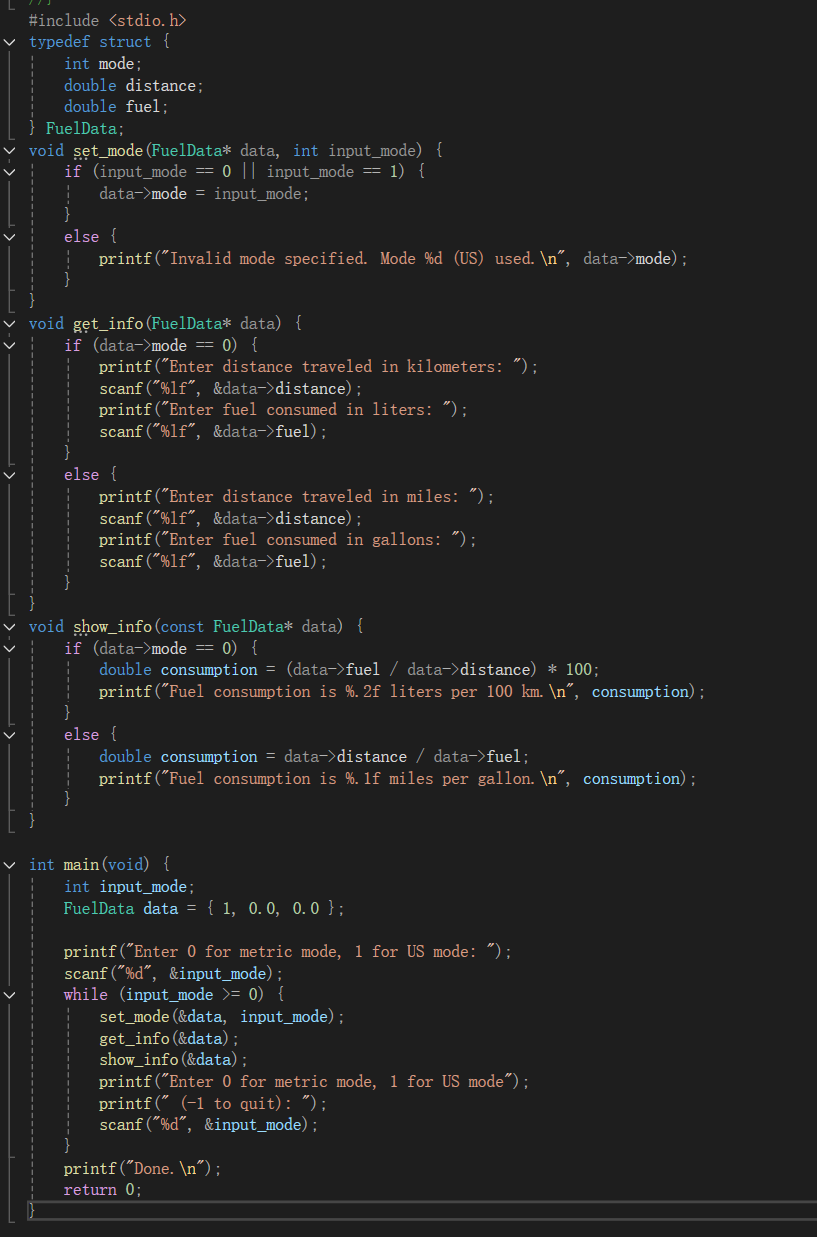The image size is (817, 1237).
Task: Fold the else block asking for miles
Action: click(9, 475)
